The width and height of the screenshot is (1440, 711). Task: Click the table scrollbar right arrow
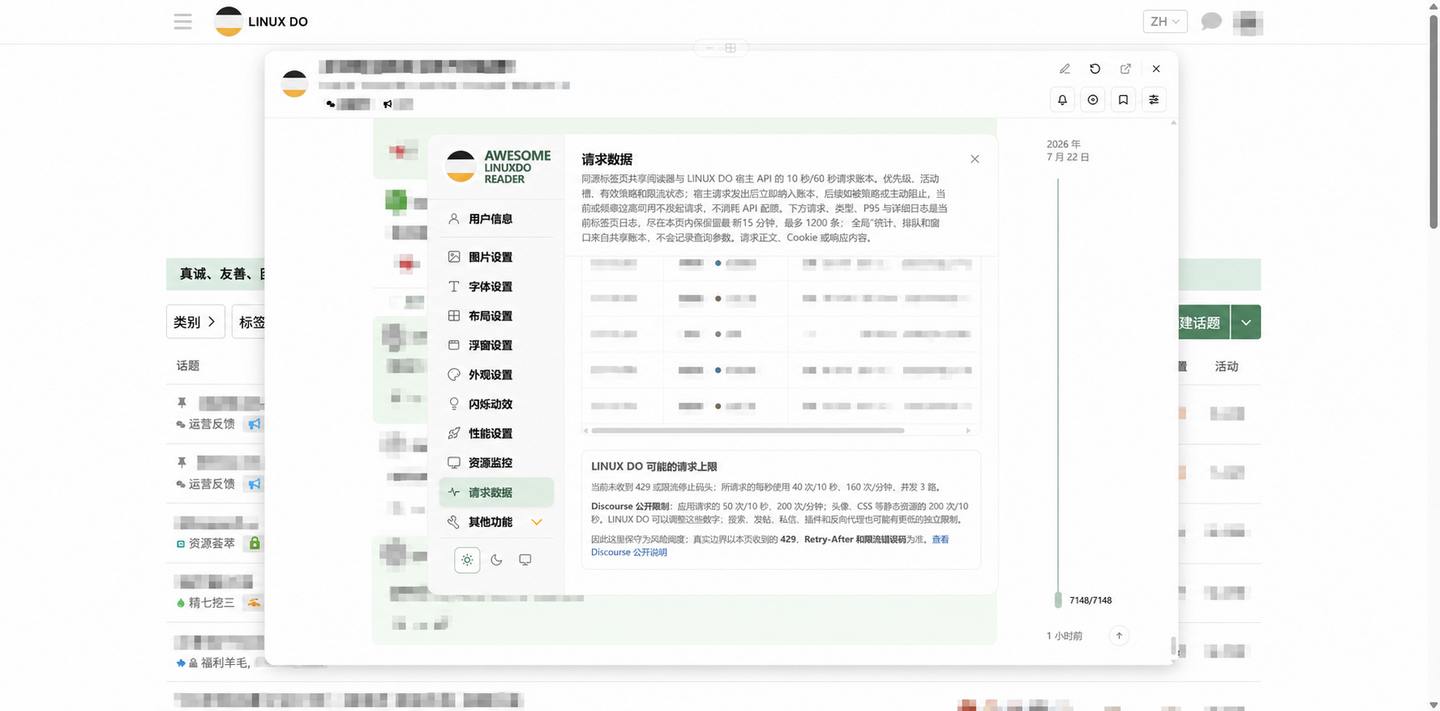pyautogui.click(x=968, y=431)
